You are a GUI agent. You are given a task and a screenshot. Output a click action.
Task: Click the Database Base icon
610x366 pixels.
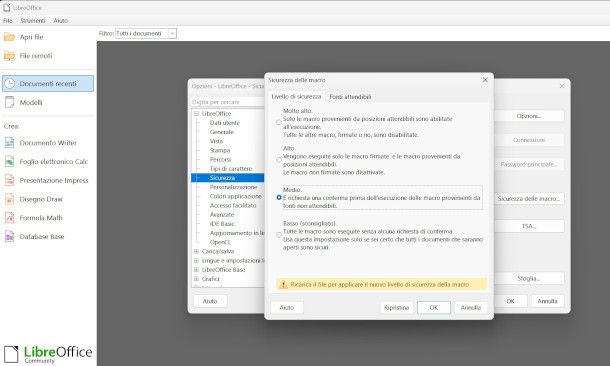tap(9, 236)
